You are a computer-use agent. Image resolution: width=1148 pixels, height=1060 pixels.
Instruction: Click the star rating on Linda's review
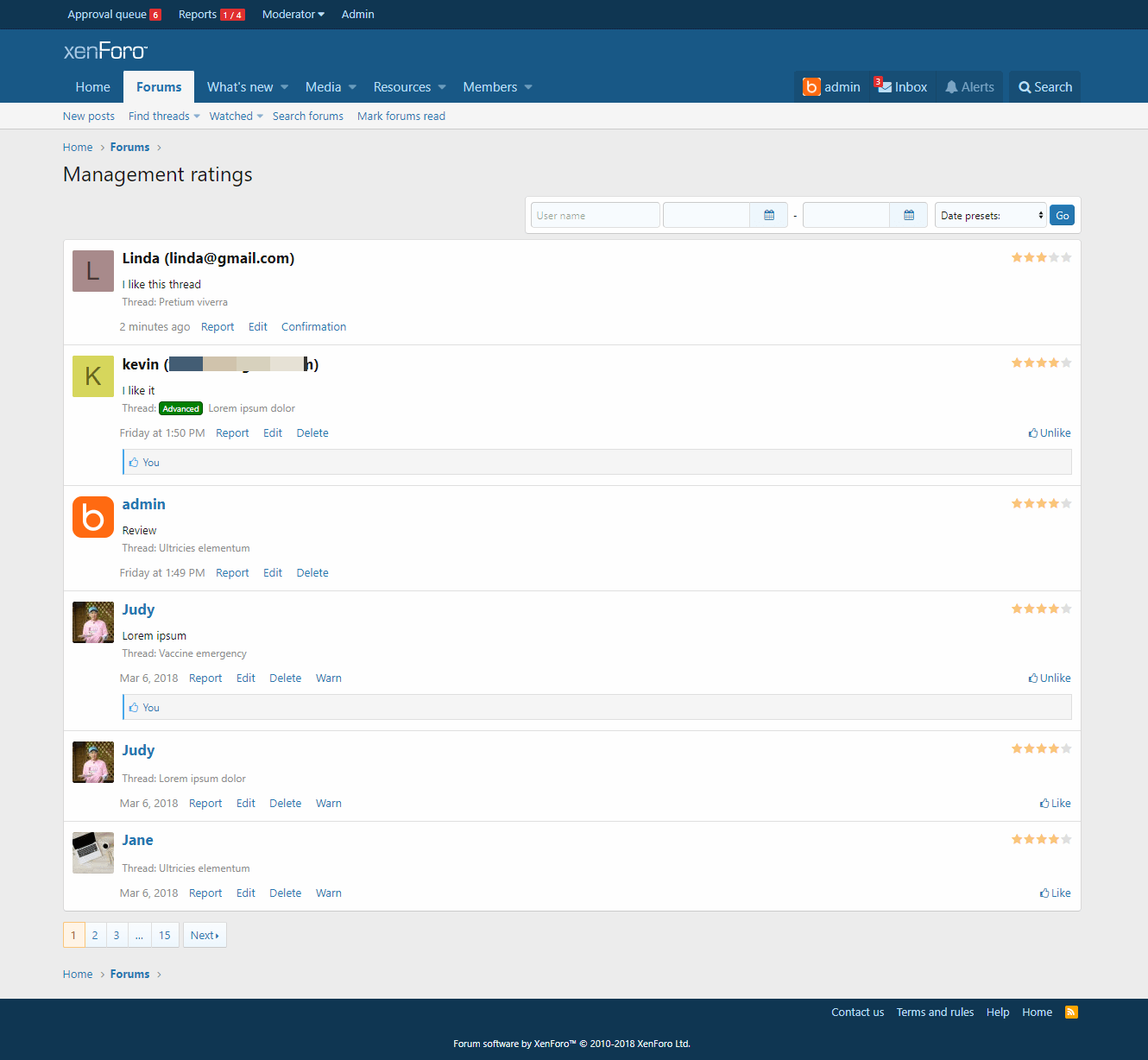pyautogui.click(x=1041, y=258)
